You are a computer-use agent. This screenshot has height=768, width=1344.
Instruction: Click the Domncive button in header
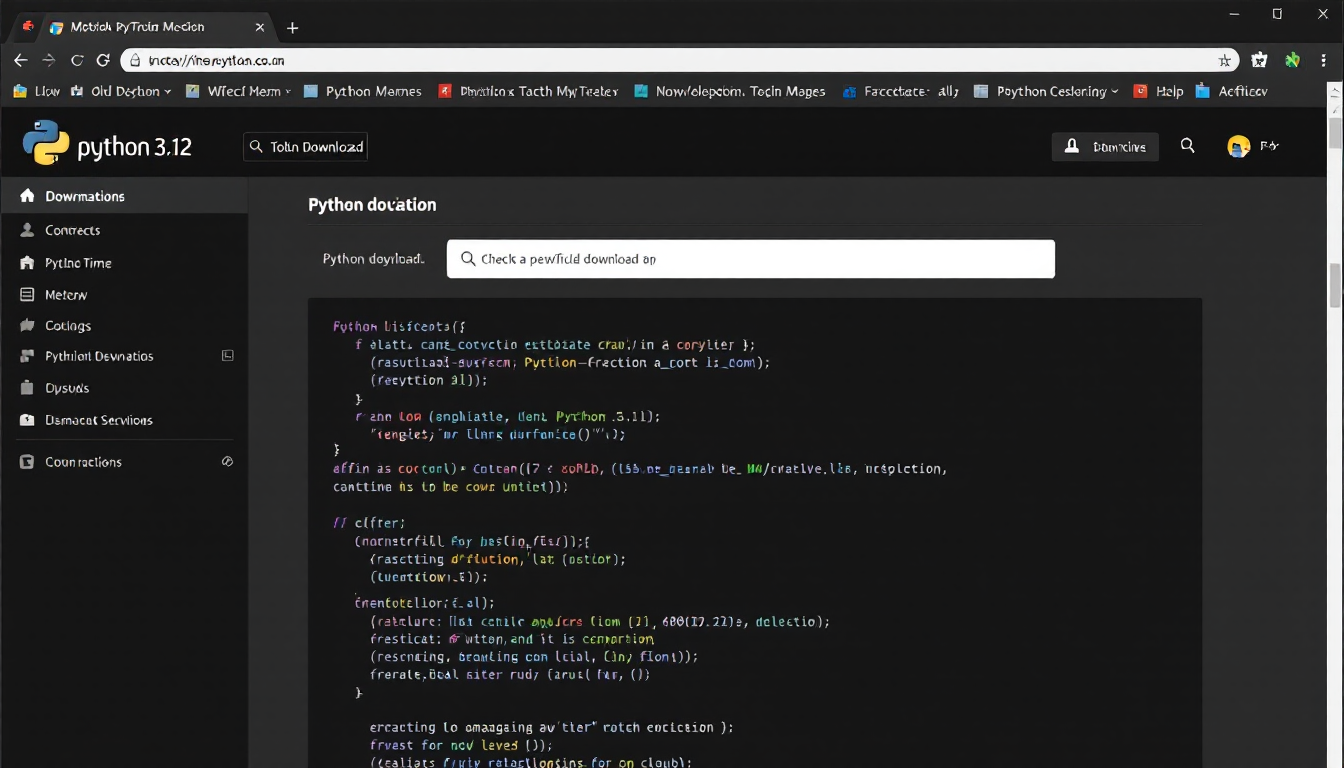click(x=1105, y=147)
